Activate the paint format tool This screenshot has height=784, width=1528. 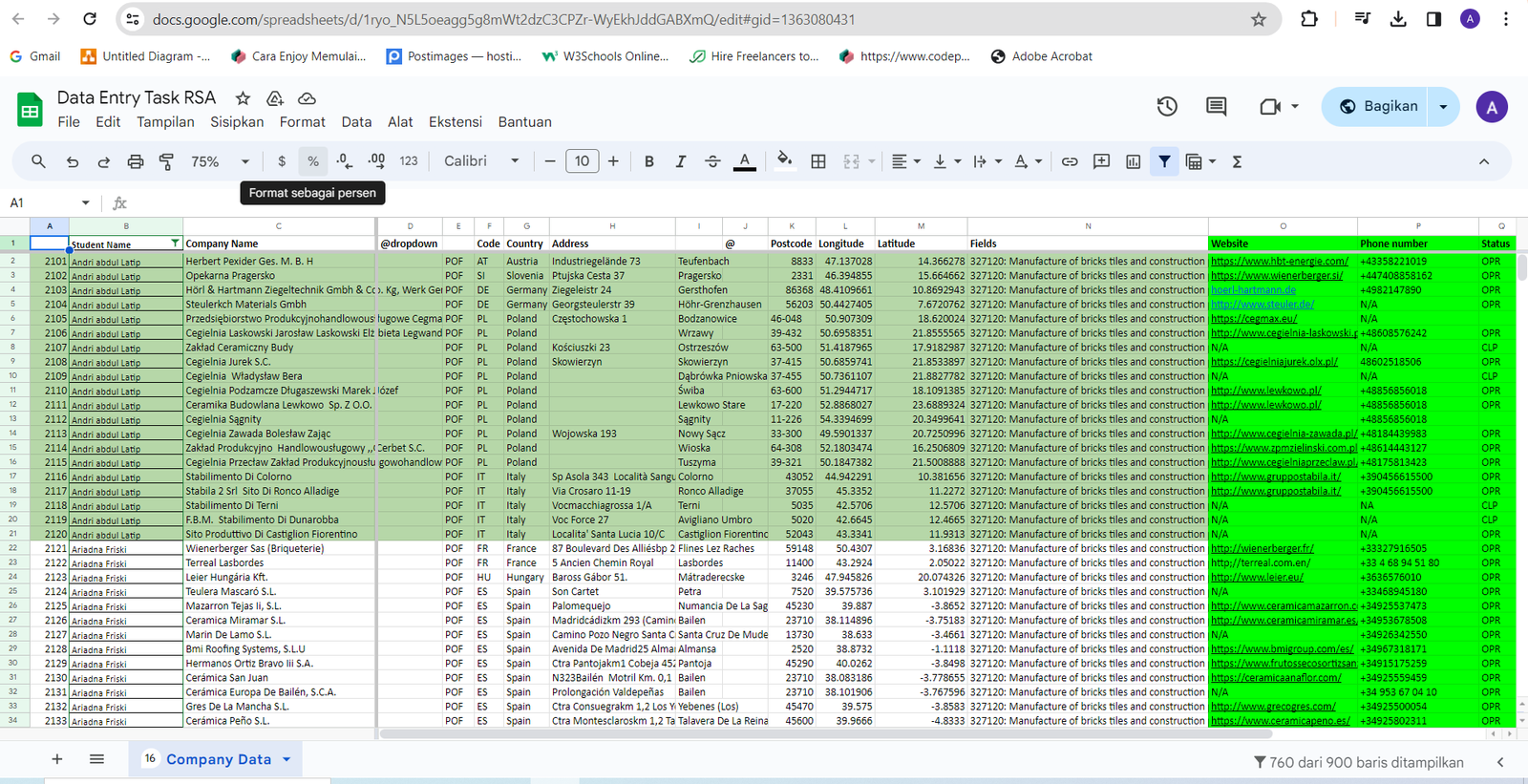(166, 161)
